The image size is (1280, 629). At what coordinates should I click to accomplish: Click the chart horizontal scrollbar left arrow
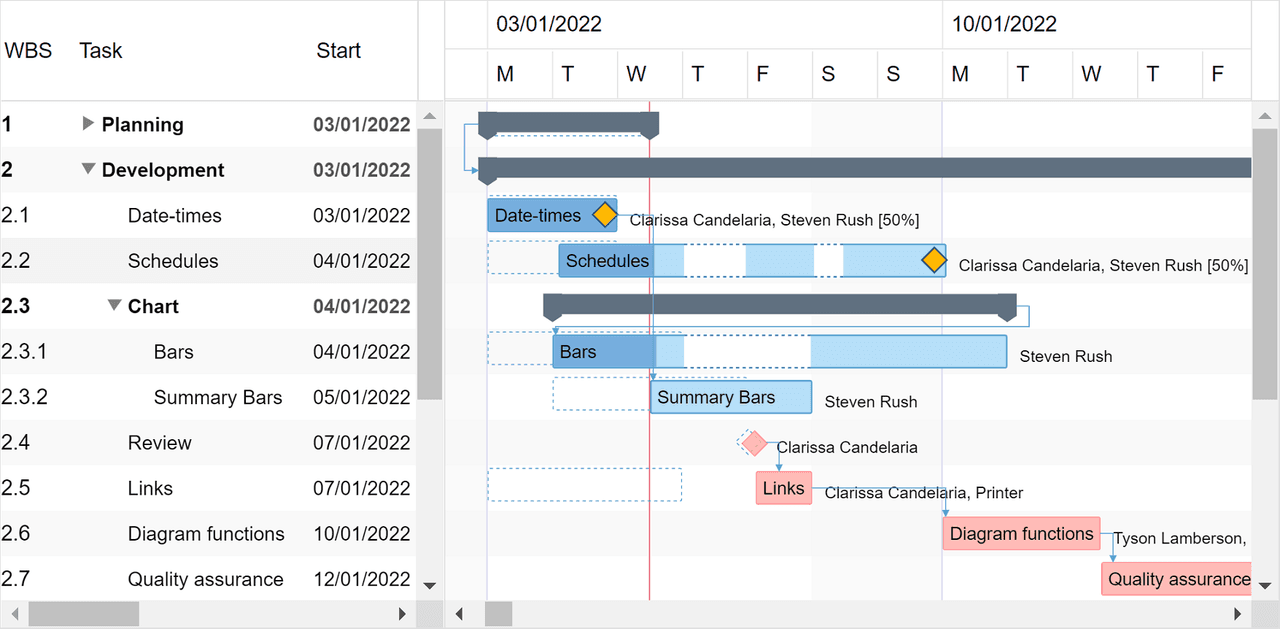460,614
